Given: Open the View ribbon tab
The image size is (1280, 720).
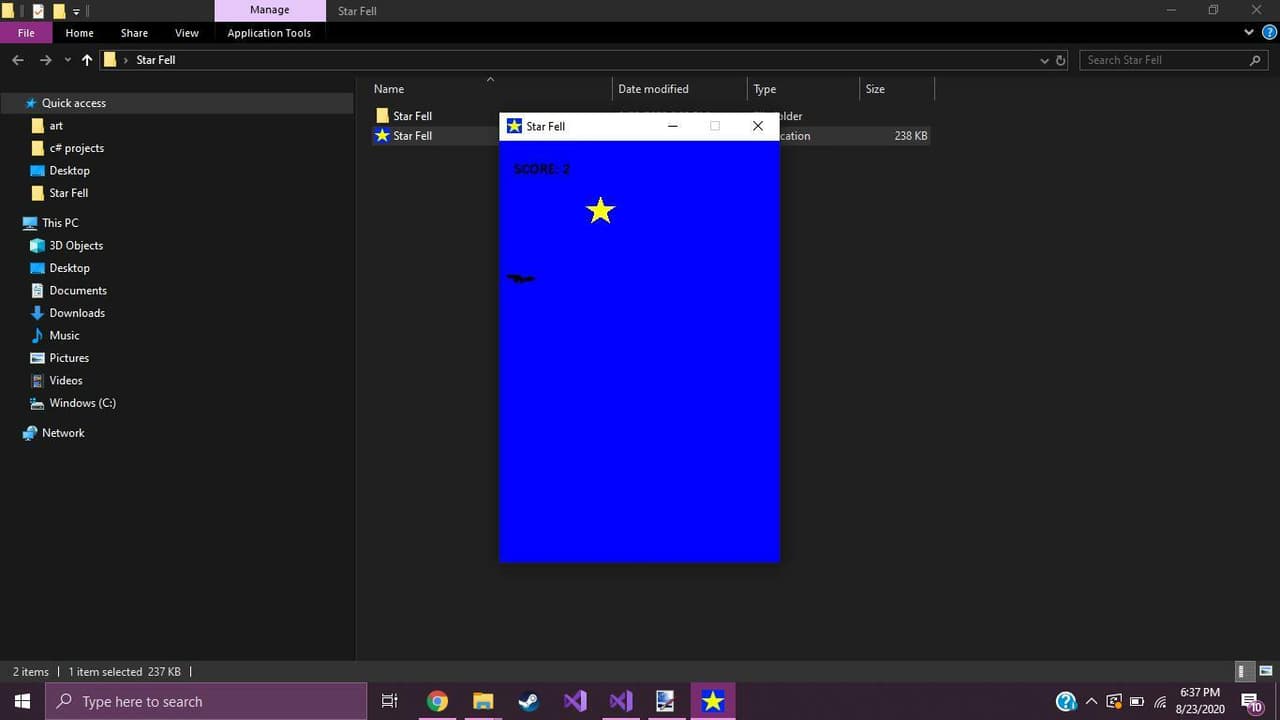Looking at the screenshot, I should point(187,33).
